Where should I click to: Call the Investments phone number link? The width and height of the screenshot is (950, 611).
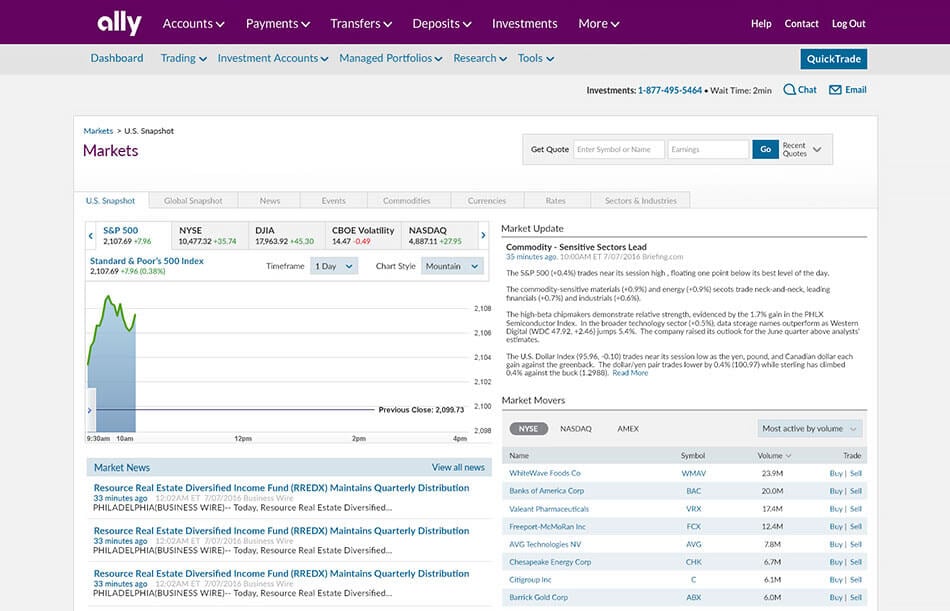(669, 90)
